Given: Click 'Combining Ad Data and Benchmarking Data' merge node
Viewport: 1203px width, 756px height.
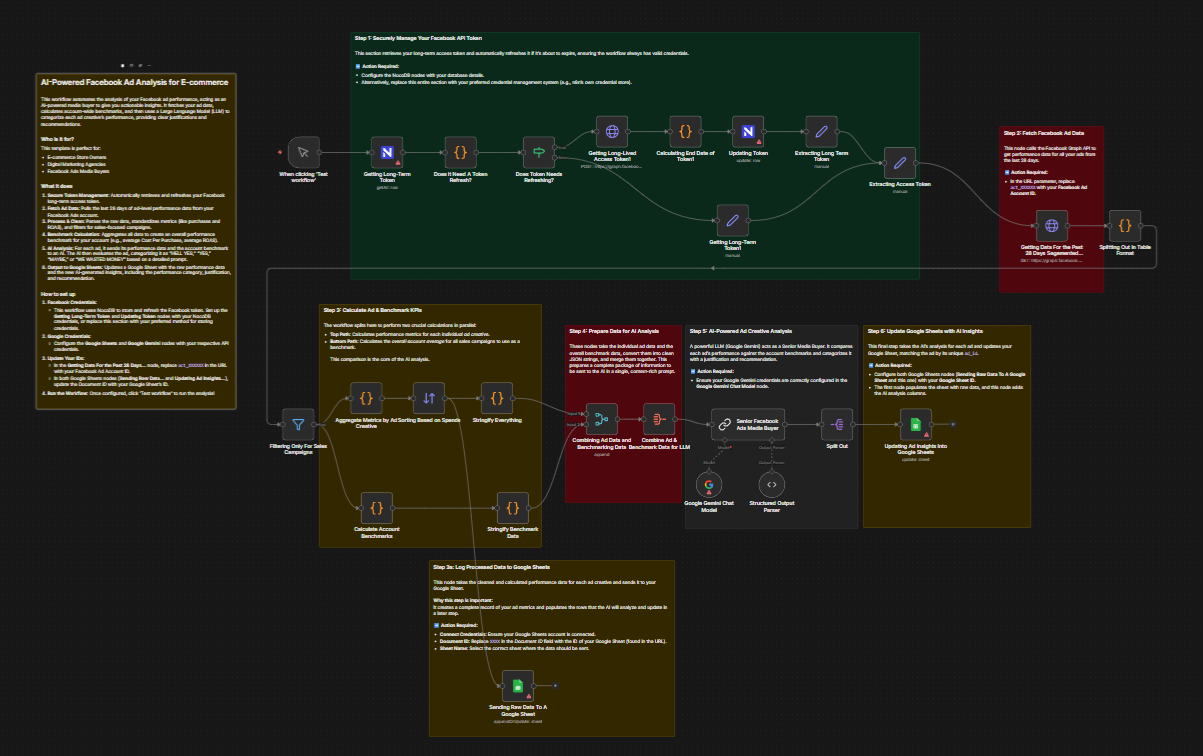Looking at the screenshot, I should 598,419.
